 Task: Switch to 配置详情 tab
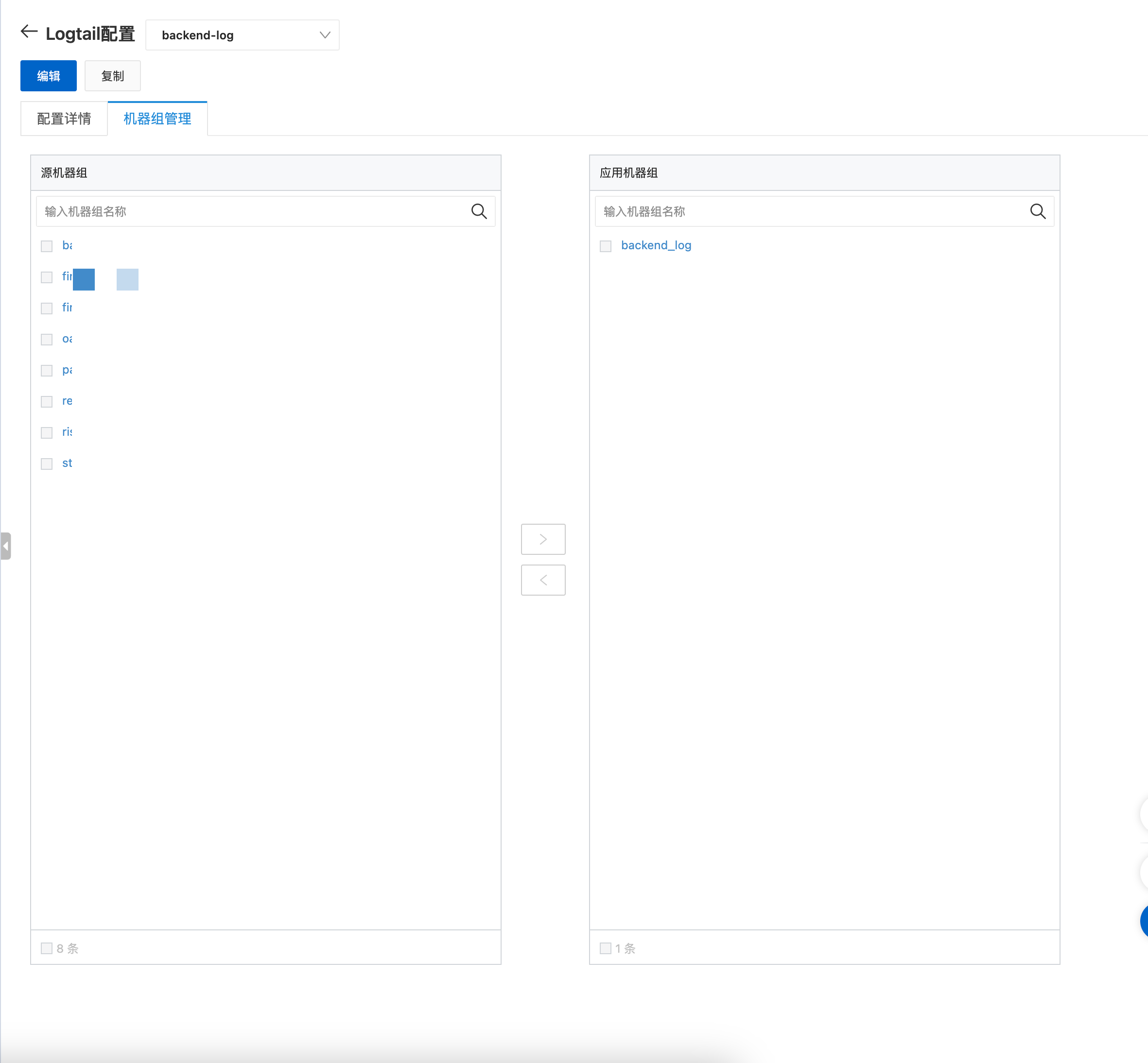[64, 119]
